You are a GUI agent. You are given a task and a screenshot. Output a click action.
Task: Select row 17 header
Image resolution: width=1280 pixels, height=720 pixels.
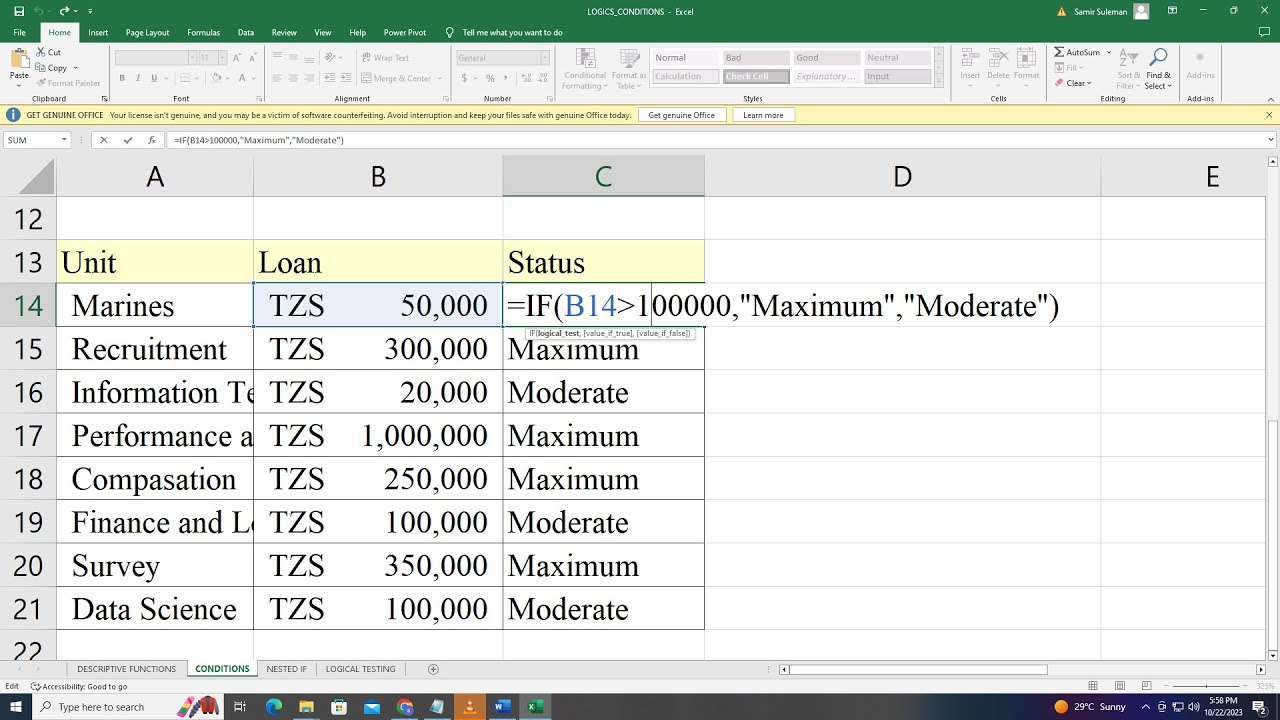tap(28, 436)
